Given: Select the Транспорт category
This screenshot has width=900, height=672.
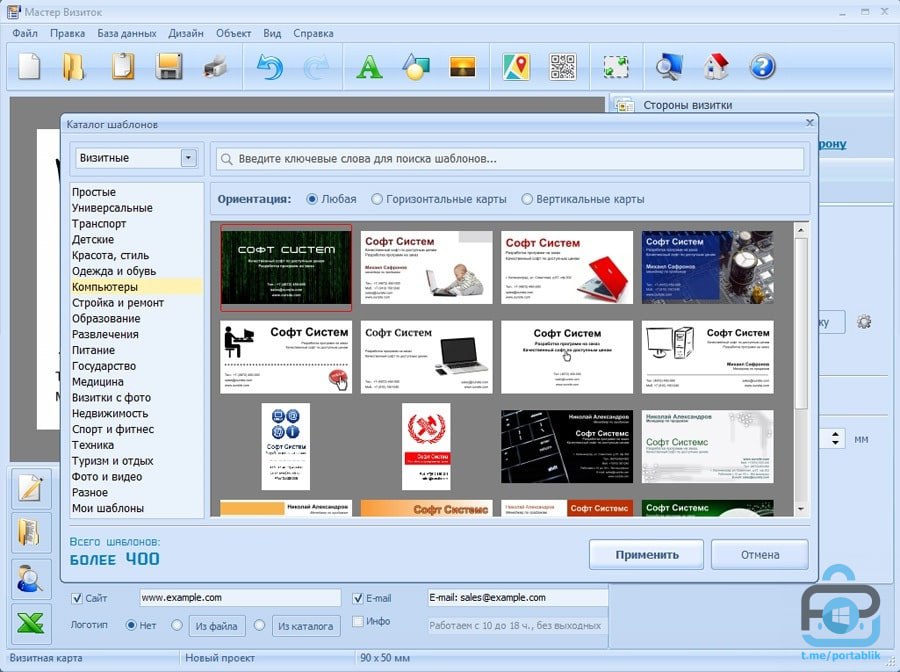Looking at the screenshot, I should click(x=99, y=224).
